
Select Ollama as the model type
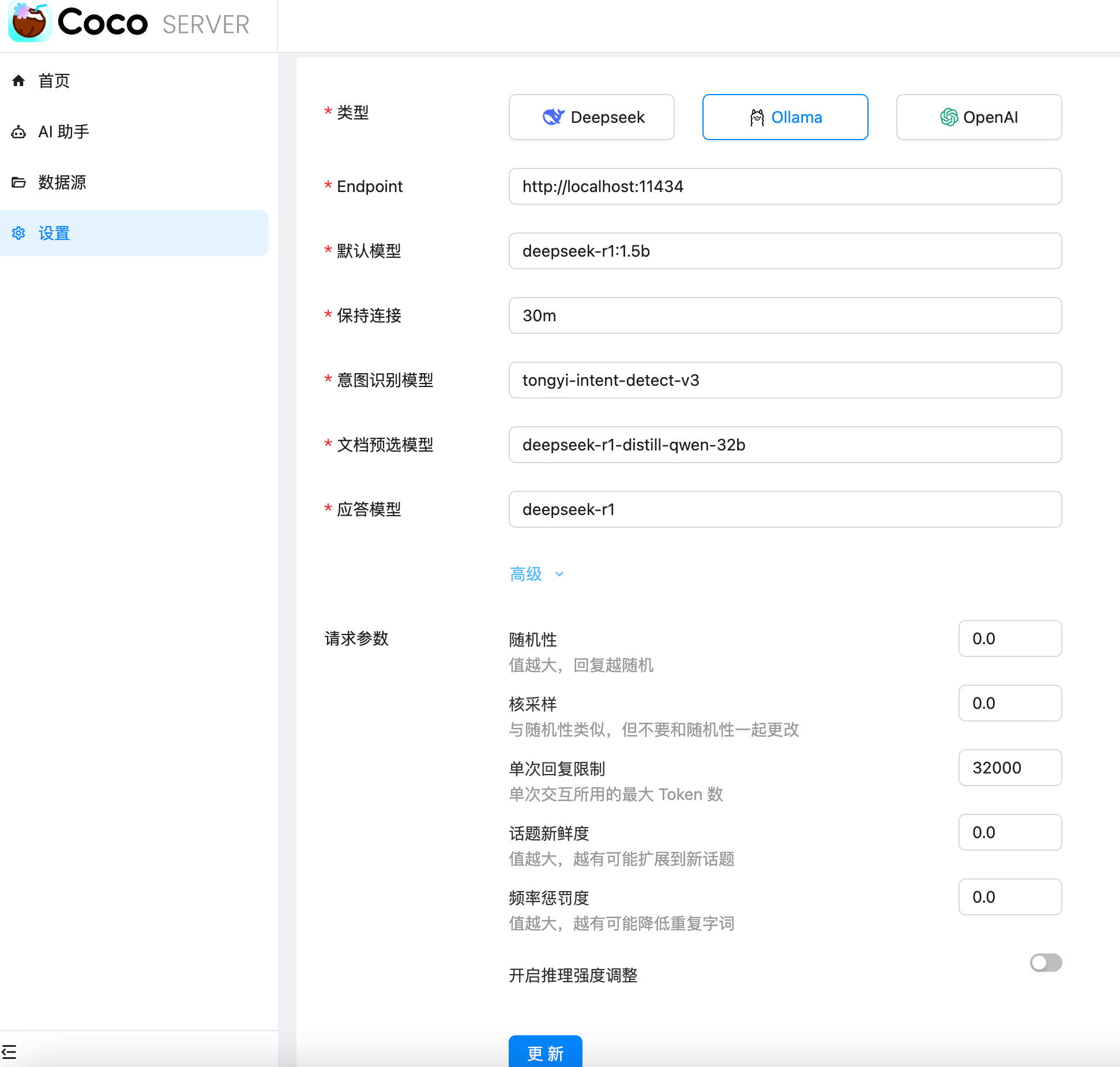coord(785,117)
